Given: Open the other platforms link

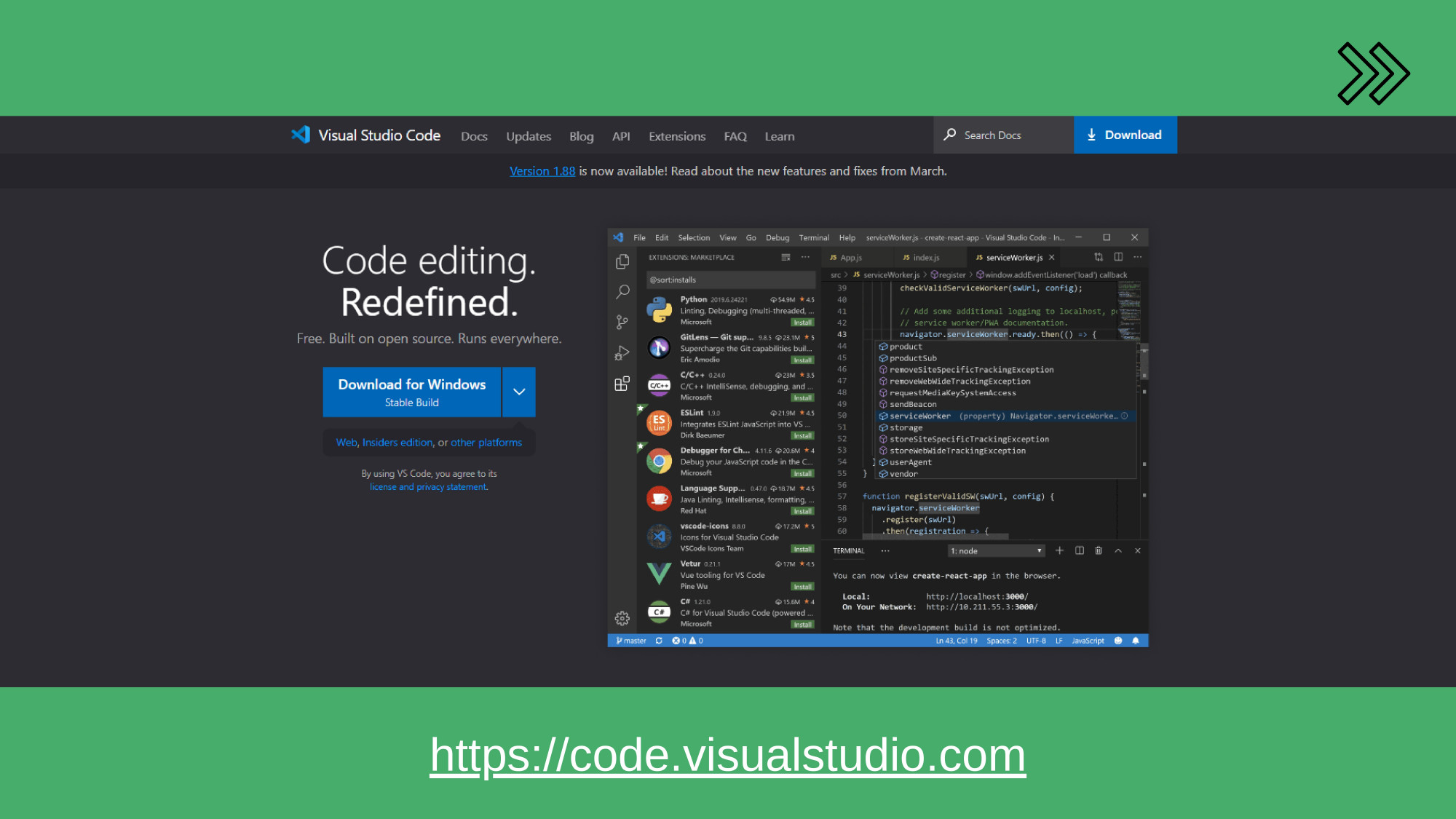Looking at the screenshot, I should [x=486, y=442].
